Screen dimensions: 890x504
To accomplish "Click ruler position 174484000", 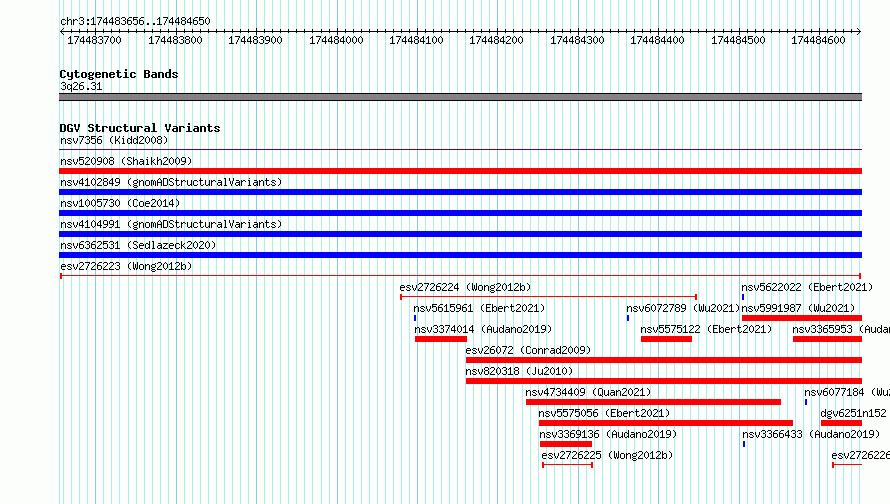I will pos(336,40).
